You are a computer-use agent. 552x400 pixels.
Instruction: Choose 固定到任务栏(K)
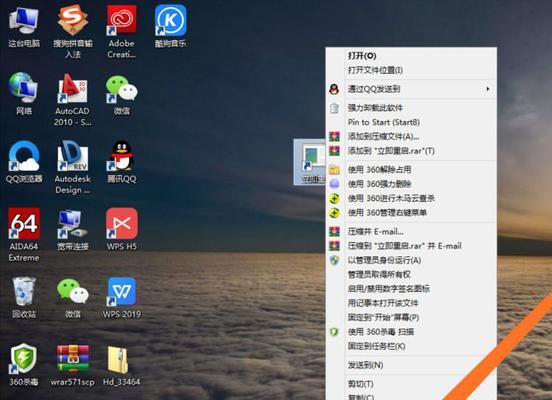(411, 346)
